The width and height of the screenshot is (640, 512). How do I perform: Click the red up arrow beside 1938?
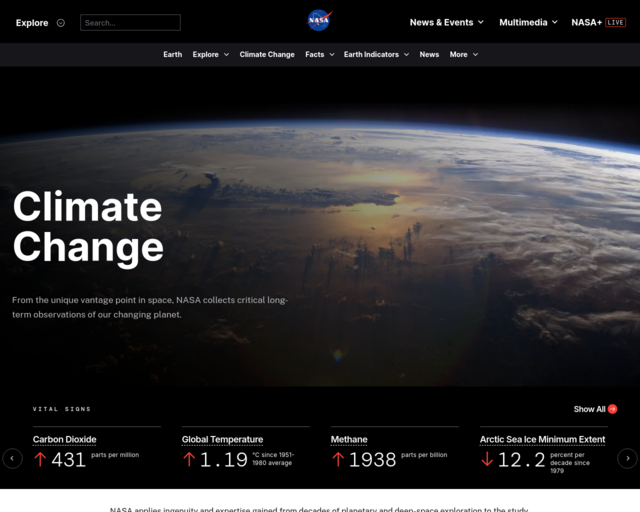[x=338, y=459]
